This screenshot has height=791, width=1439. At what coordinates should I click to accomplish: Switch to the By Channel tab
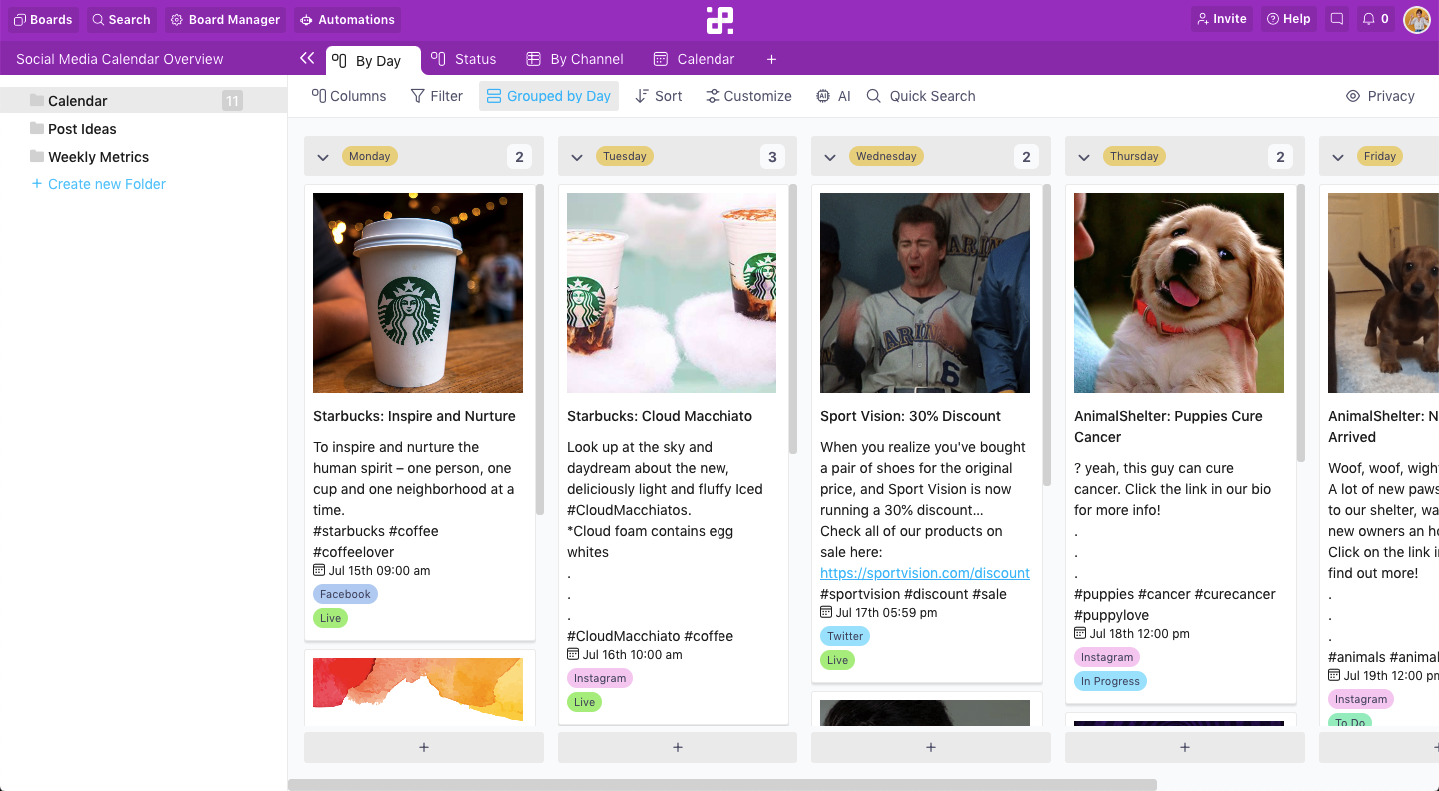click(575, 59)
